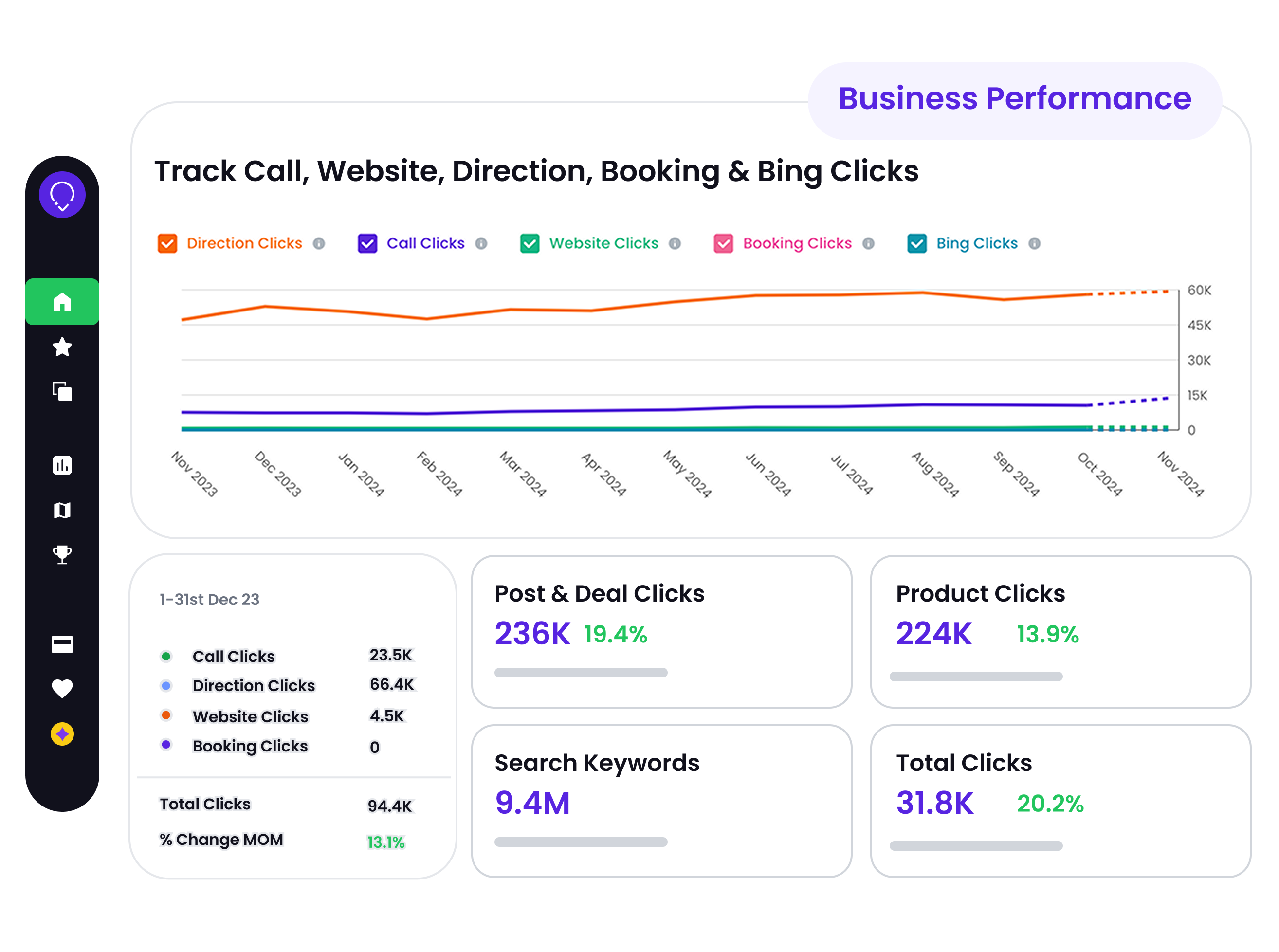1279x952 pixels.
Task: Click the 13.9% change value
Action: pos(1047,635)
